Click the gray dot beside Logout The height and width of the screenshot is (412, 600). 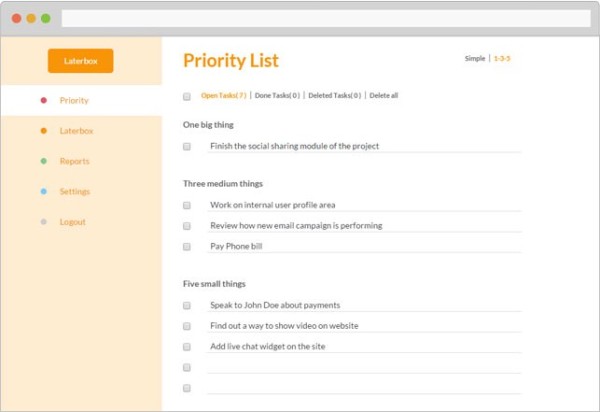[43, 222]
